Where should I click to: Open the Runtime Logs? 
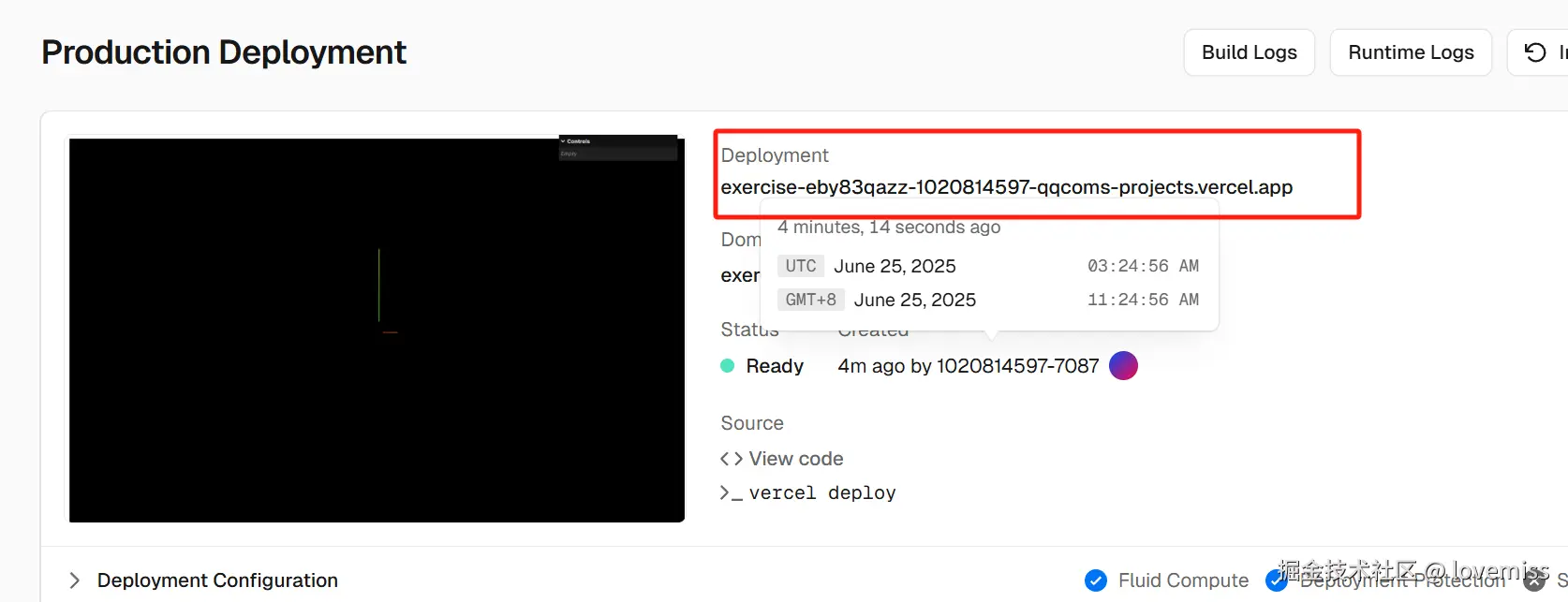coord(1411,52)
